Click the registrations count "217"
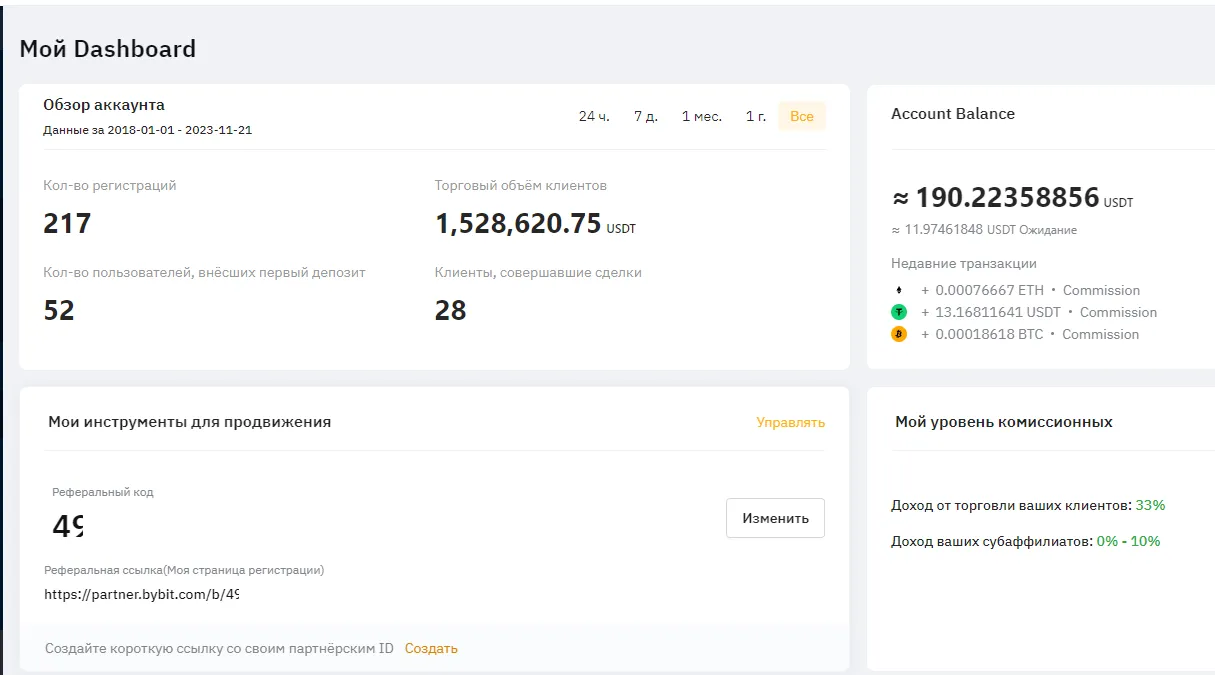This screenshot has height=675, width=1215. tap(66, 223)
